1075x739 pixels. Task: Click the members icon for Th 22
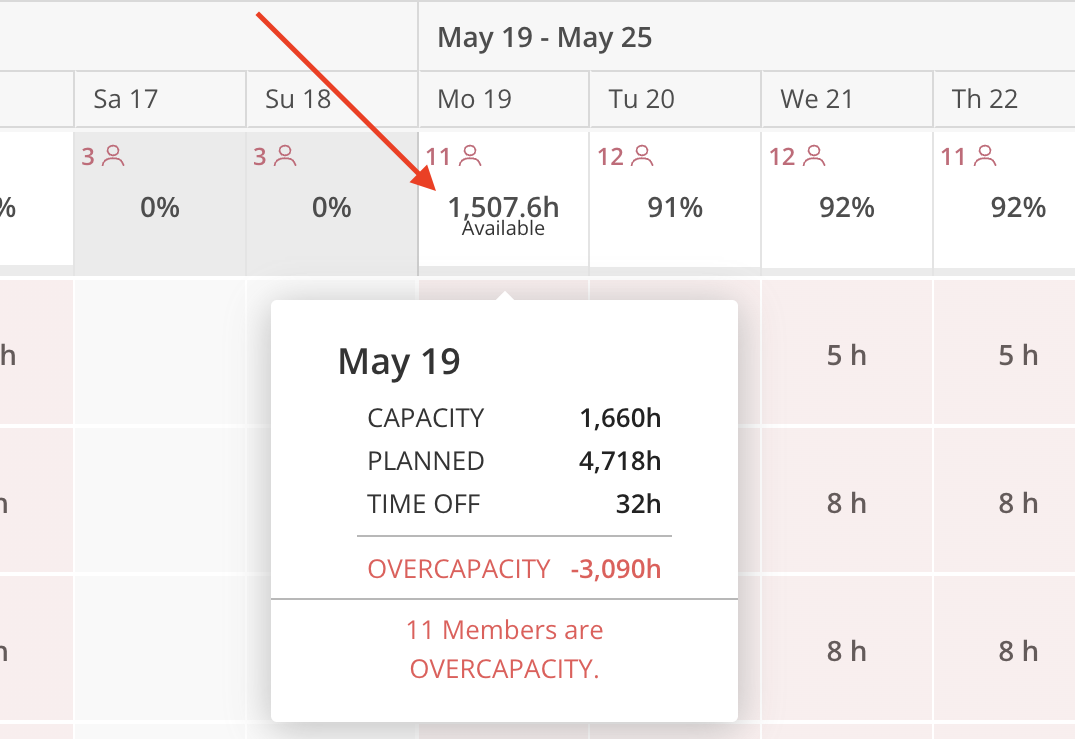point(986,156)
